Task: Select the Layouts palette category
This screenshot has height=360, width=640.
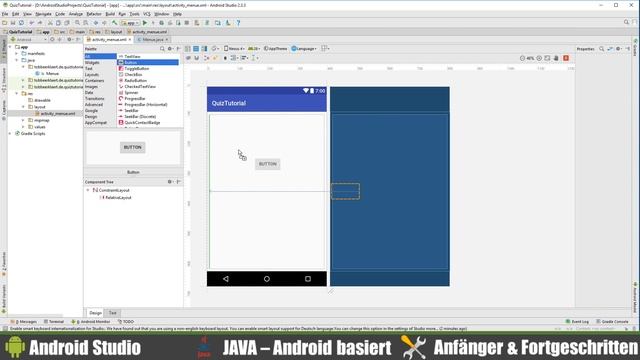Action: 100,75
